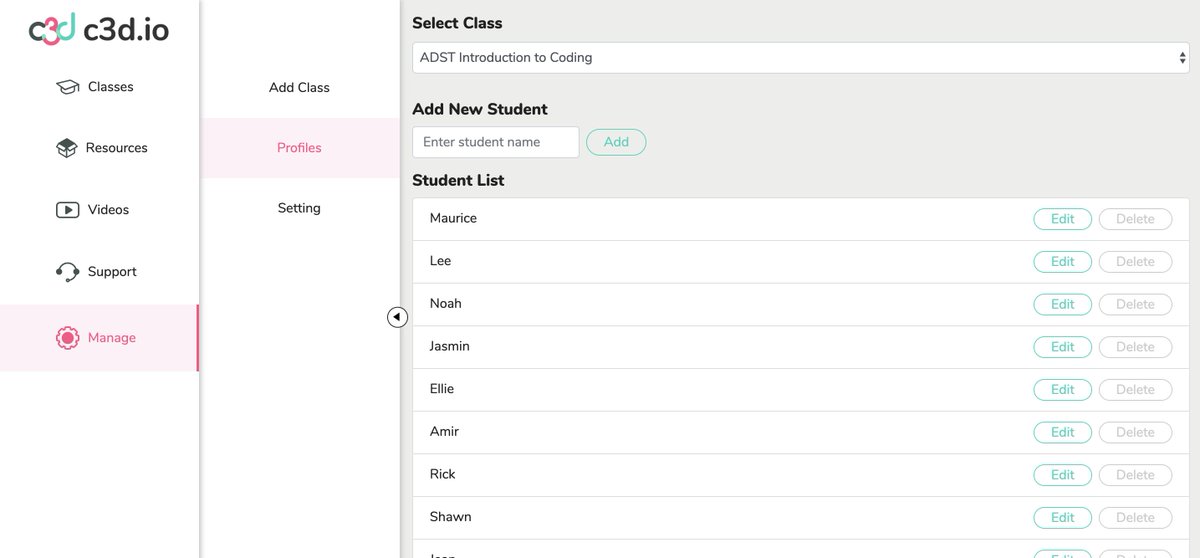Open Classes in the sidebar
Screen dimensions: 1200x558
[99, 87]
